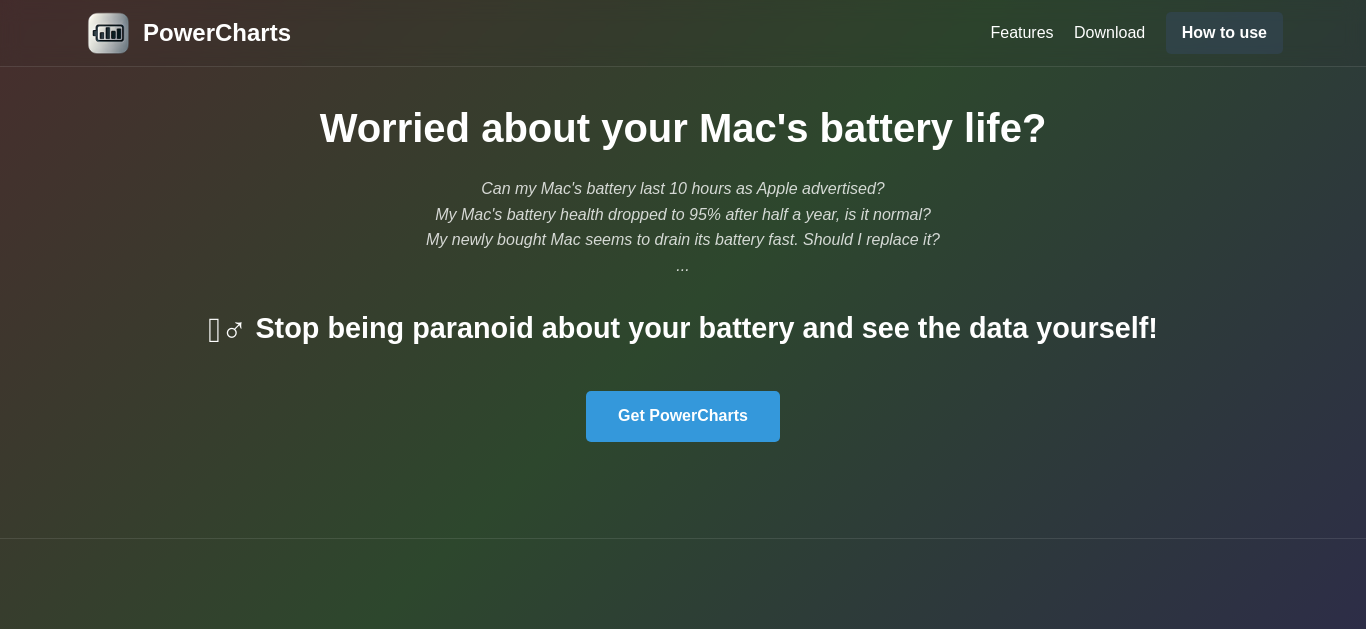Click the PowerCharts brand name text
The height and width of the screenshot is (629, 1366).
click(x=217, y=33)
